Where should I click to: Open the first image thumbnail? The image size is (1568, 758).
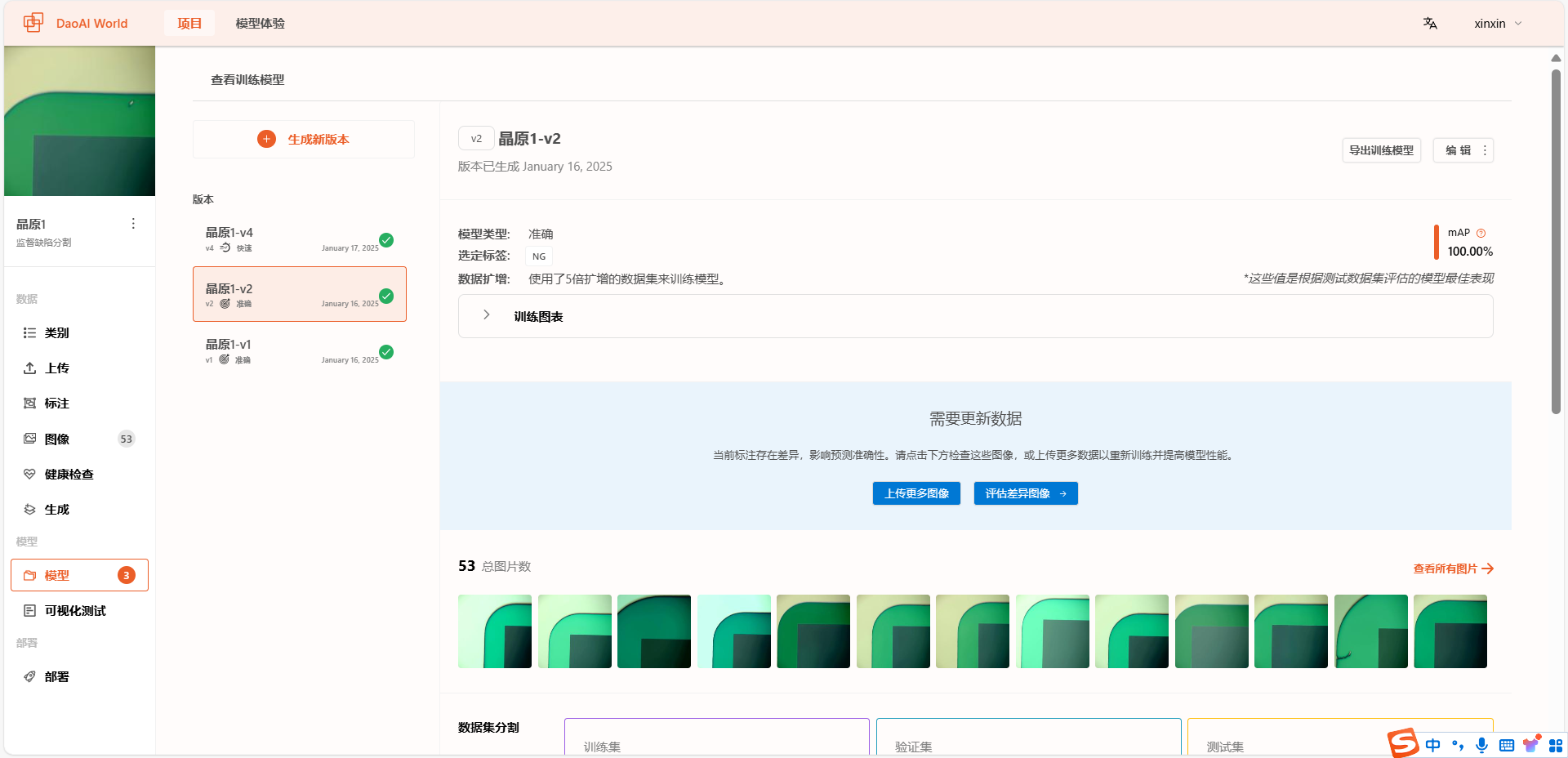(495, 631)
